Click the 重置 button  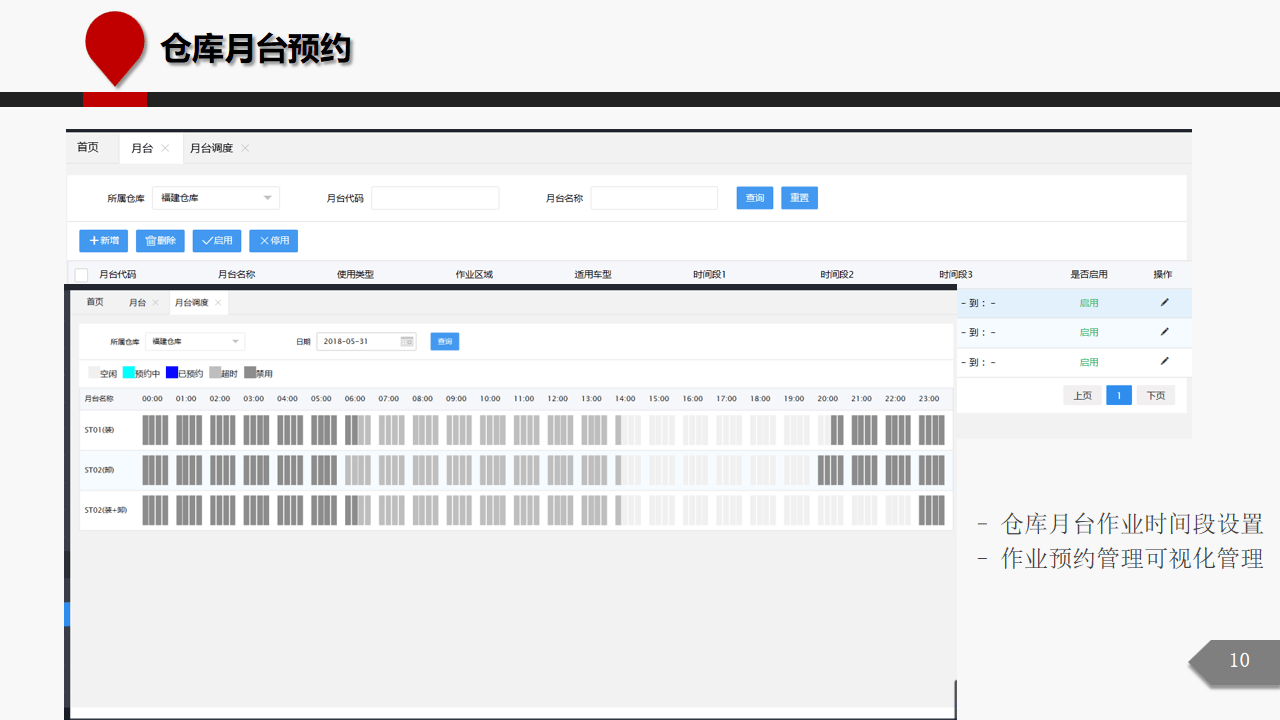pyautogui.click(x=800, y=198)
